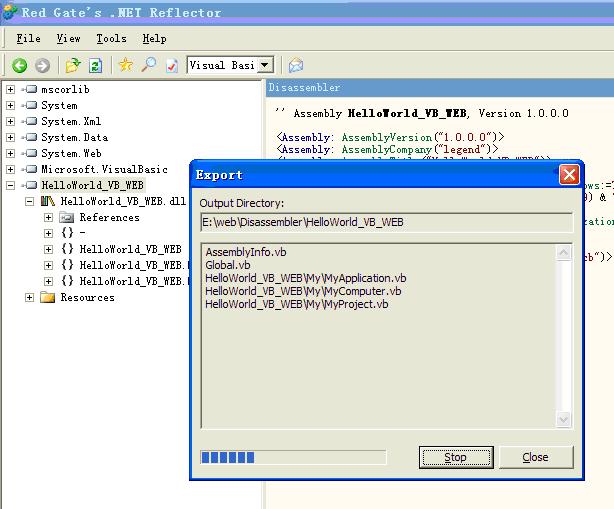The height and width of the screenshot is (509, 614).
Task: Select the MyProject.vb entry
Action: pyautogui.click(x=297, y=304)
